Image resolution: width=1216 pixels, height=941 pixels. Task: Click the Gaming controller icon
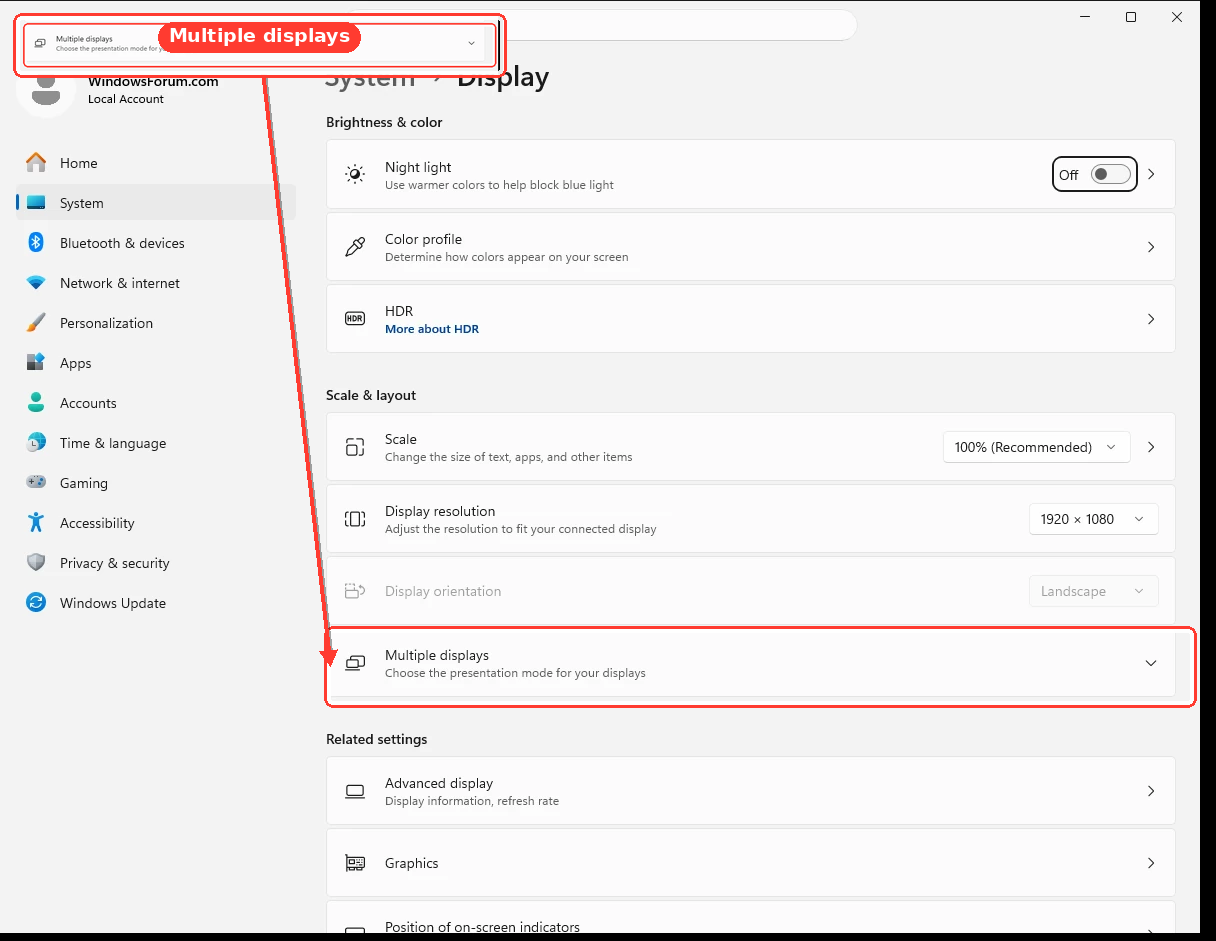(36, 483)
